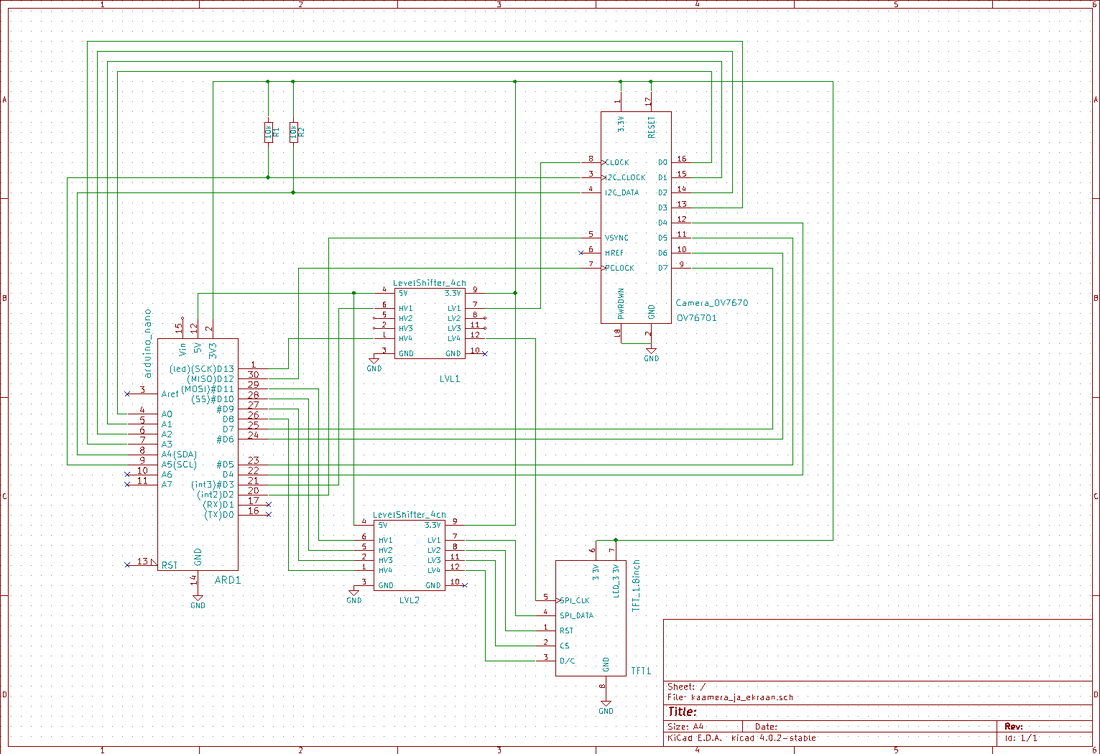Image resolution: width=1100 pixels, height=754 pixels.
Task: Select resistor R1 symbol
Action: [269, 132]
